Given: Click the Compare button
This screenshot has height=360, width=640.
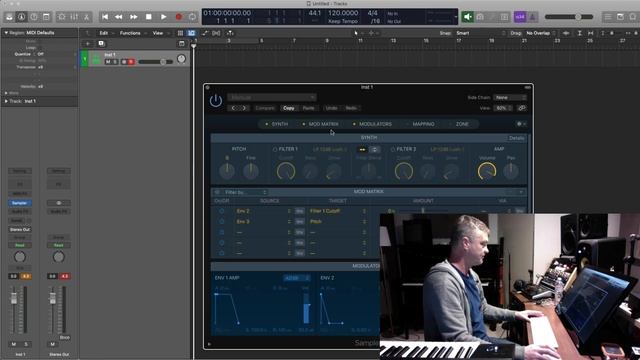Looking at the screenshot, I should [265, 108].
